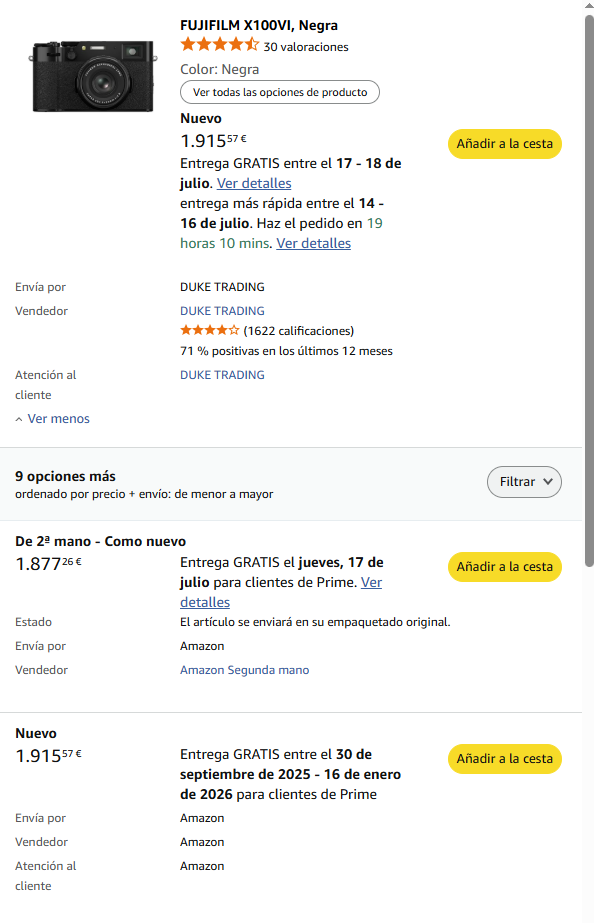
Task: Open the Filtrar dropdown
Action: [524, 482]
